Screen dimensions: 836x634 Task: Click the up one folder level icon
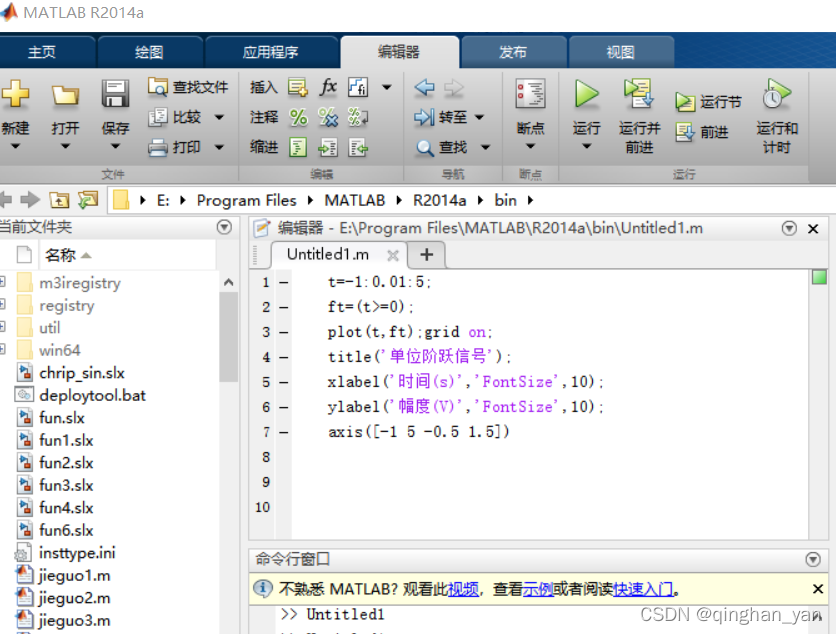(x=59, y=200)
